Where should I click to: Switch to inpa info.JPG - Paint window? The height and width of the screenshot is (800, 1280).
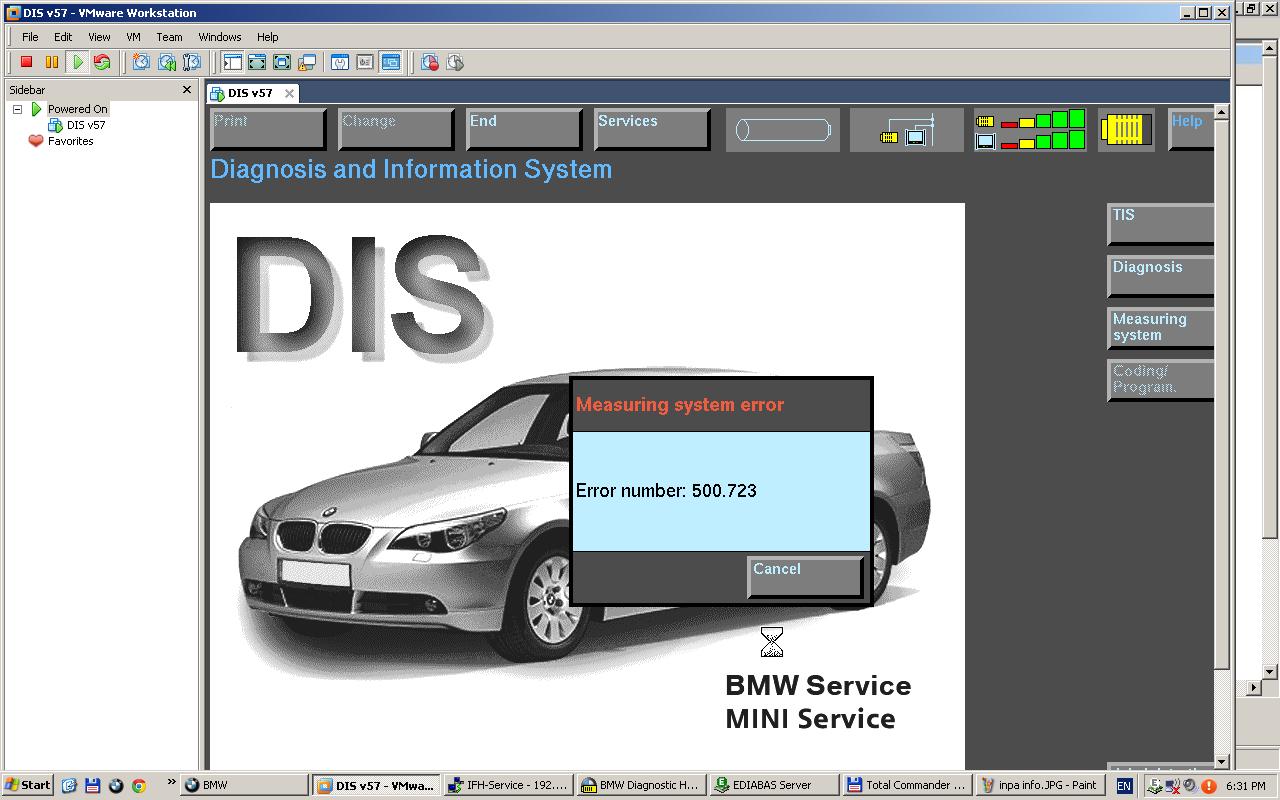[1039, 785]
